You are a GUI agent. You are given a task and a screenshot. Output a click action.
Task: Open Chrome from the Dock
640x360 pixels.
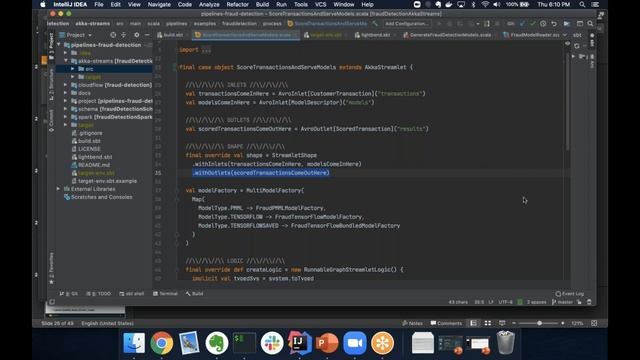click(162, 343)
